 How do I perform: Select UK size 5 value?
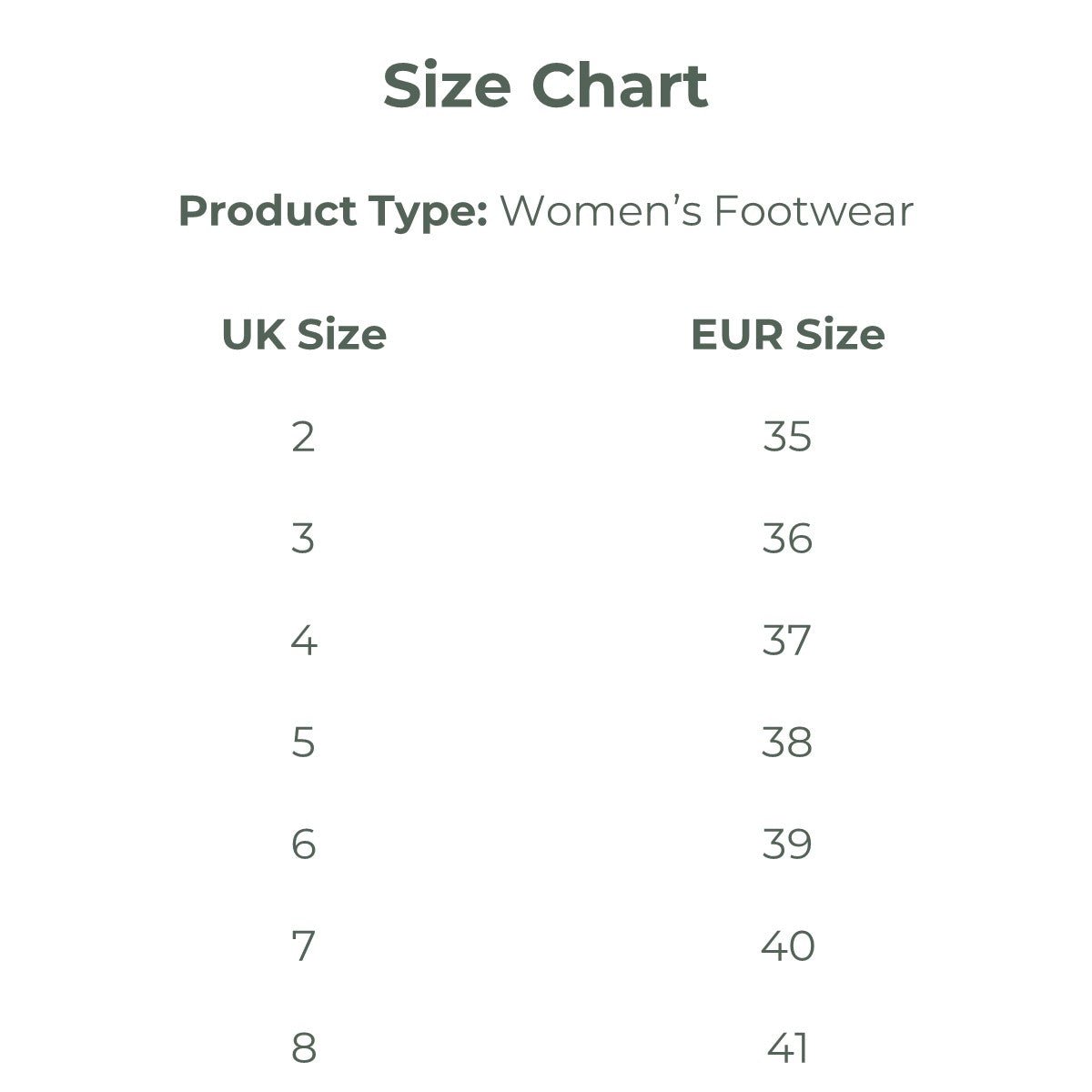tap(303, 743)
